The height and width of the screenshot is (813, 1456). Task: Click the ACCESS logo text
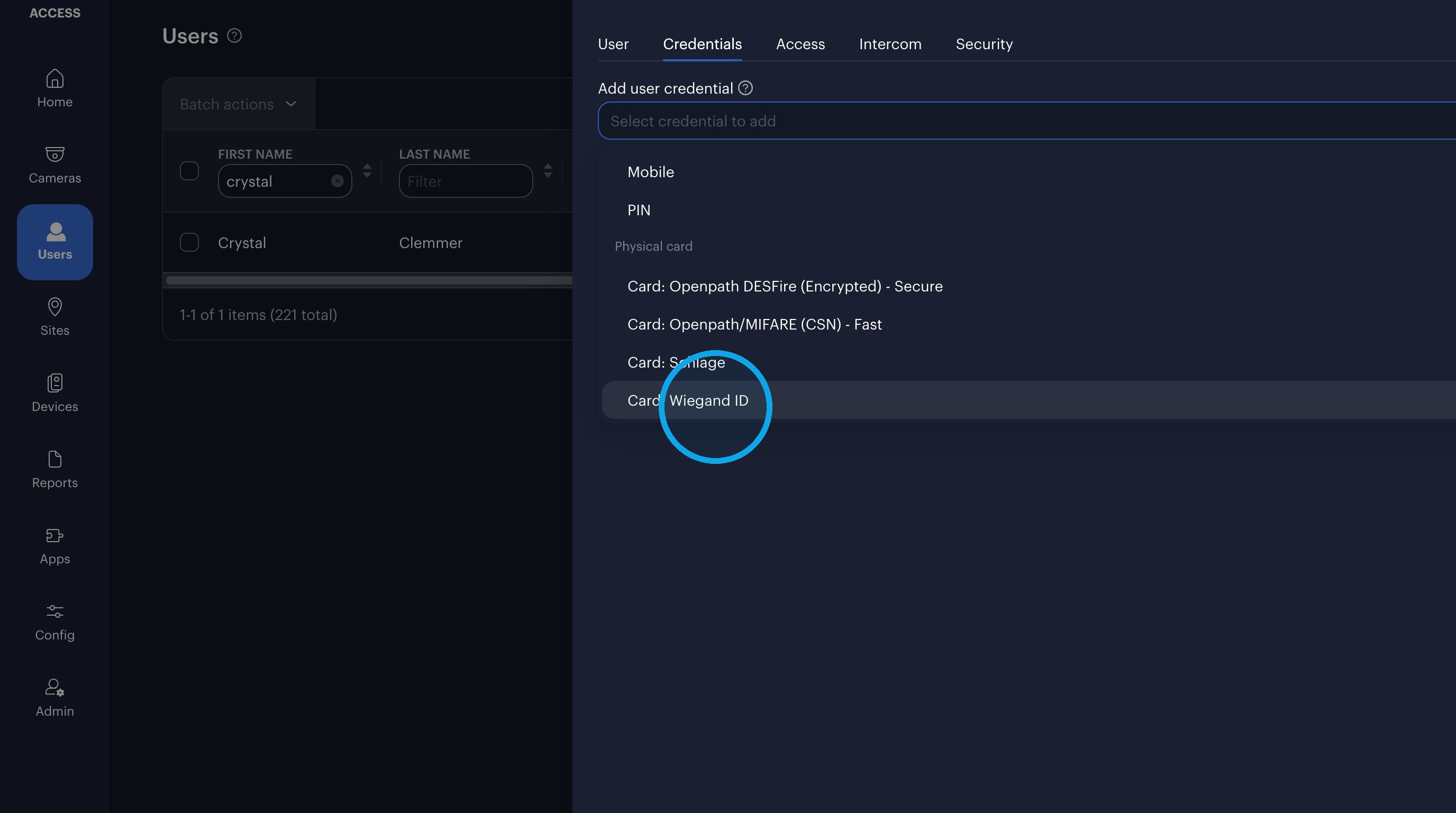click(x=55, y=13)
